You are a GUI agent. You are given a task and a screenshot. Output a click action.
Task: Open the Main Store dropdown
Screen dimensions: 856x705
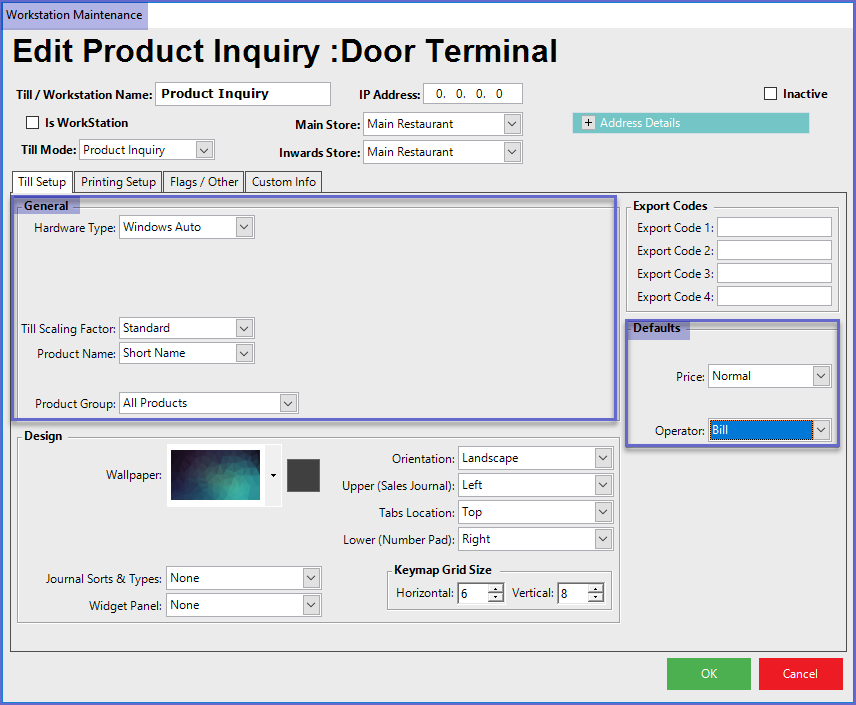pos(512,124)
